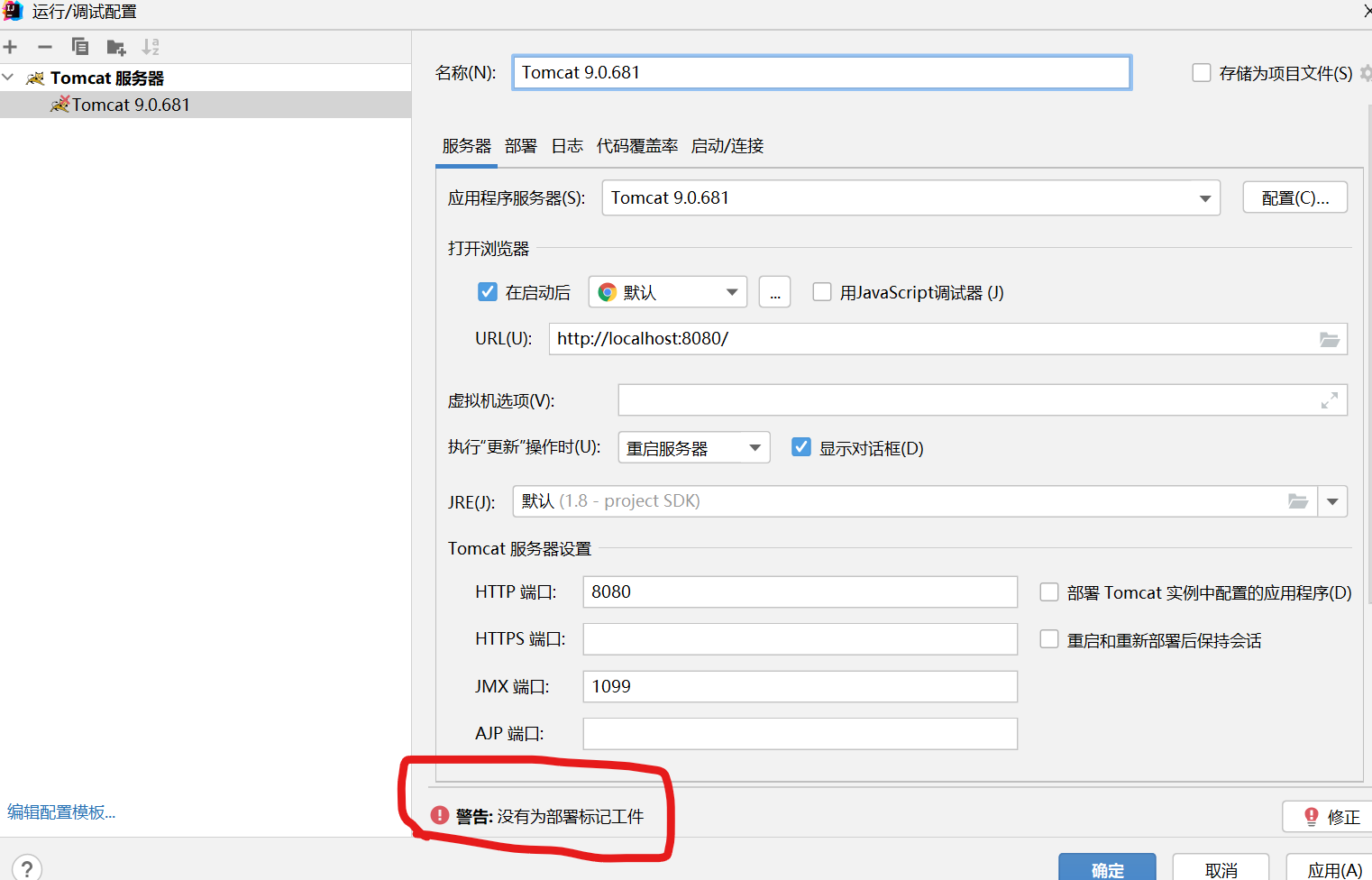Open application server dropdown Tomcat 9.0.681

point(910,197)
